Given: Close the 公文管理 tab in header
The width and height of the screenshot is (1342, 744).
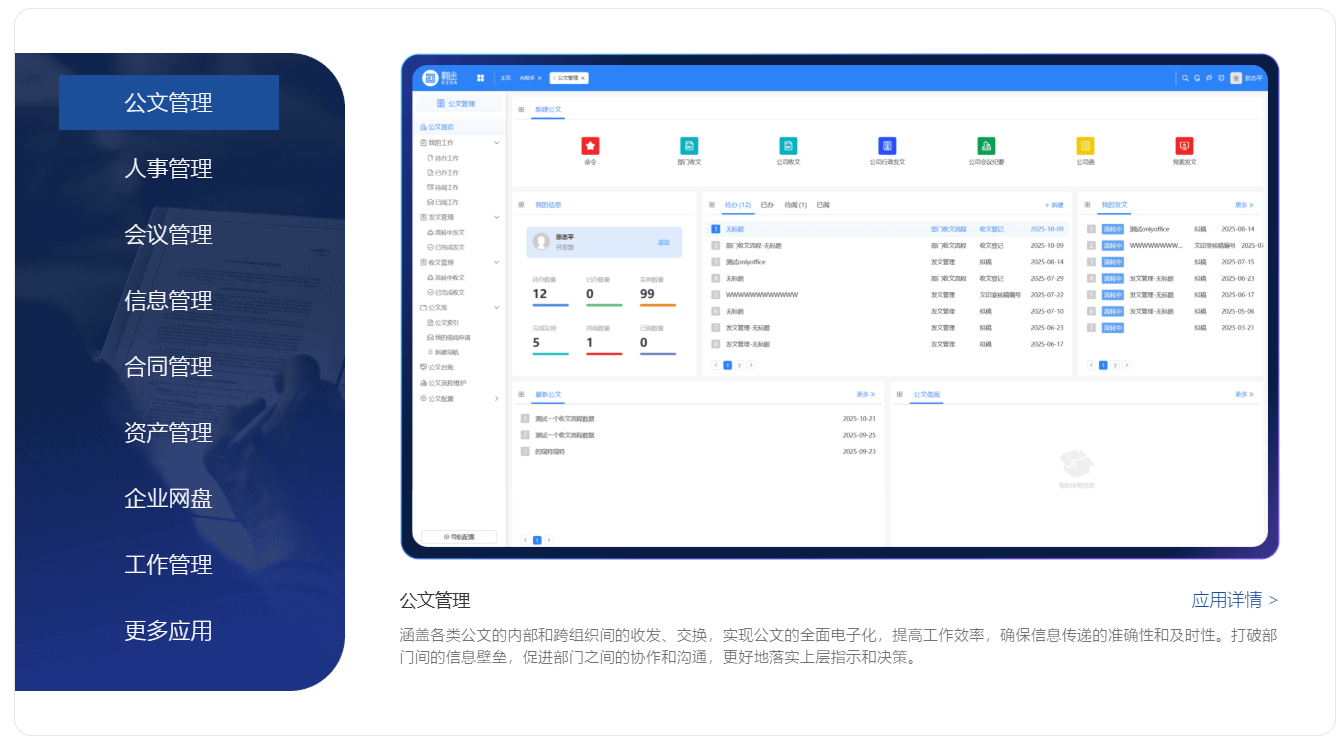Looking at the screenshot, I should point(583,77).
